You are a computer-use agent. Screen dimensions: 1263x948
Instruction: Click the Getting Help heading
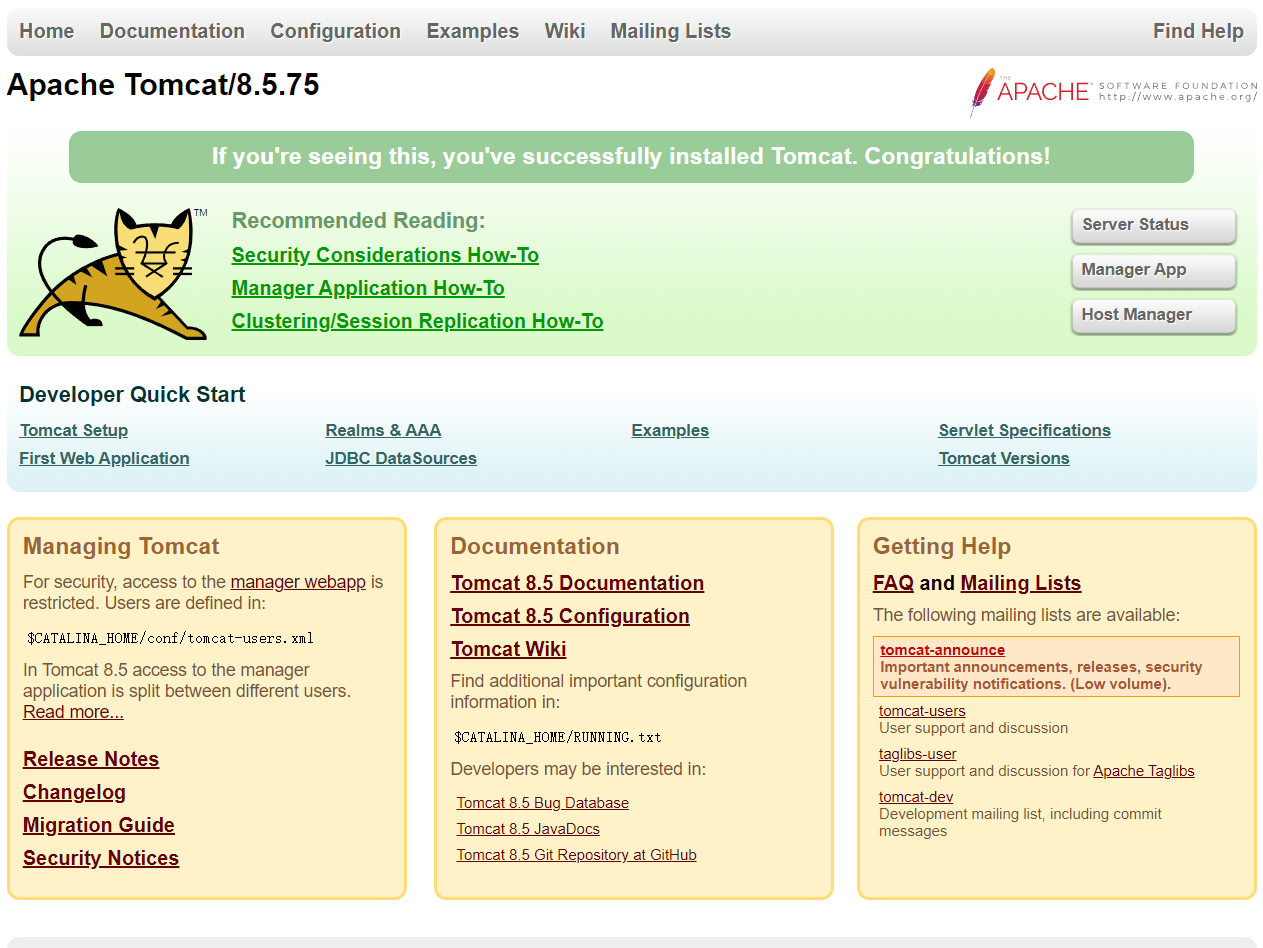coord(942,546)
